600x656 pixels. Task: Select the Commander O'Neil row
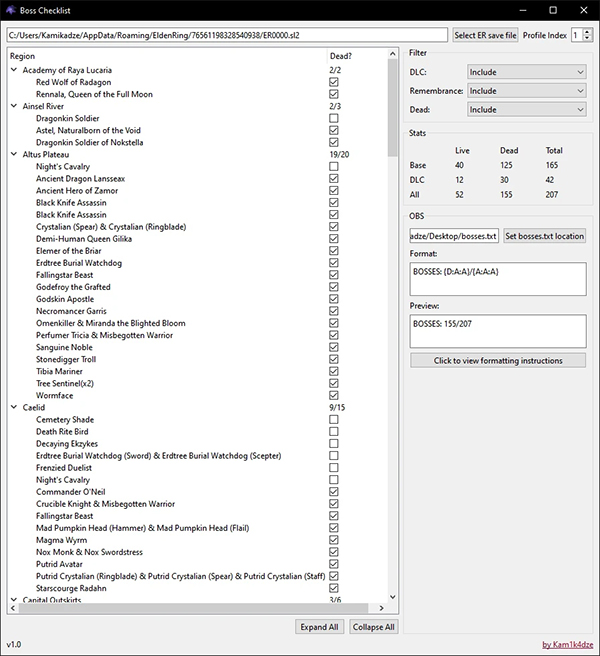tap(70, 492)
